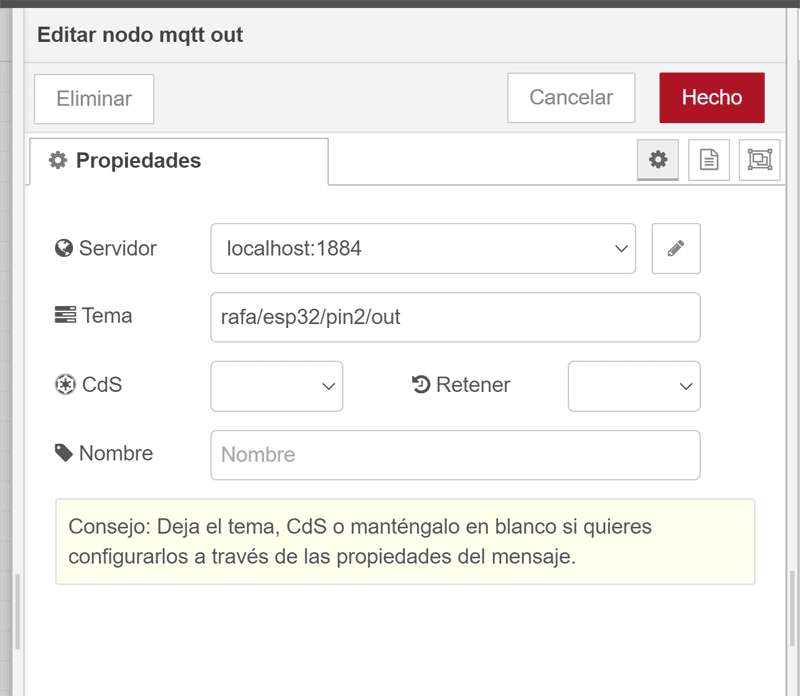Click the Consejo tip text box
800x696 pixels.
pyautogui.click(x=405, y=541)
